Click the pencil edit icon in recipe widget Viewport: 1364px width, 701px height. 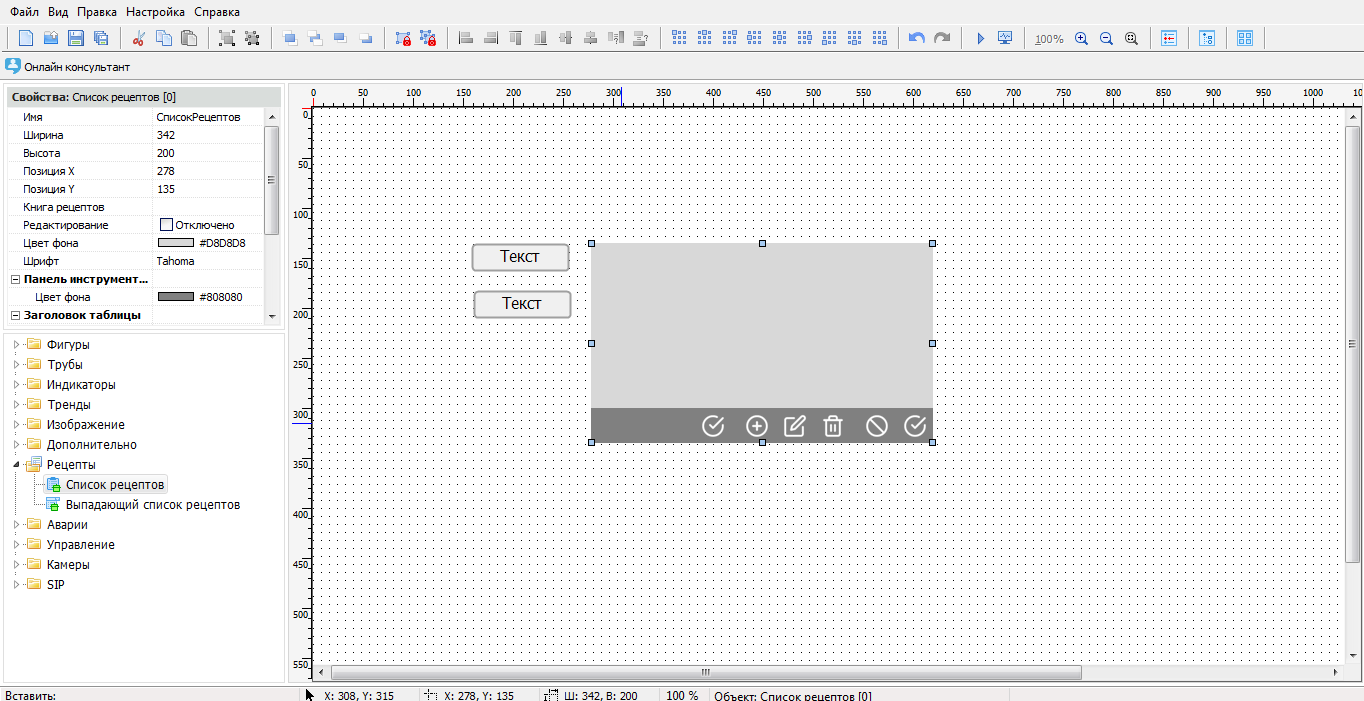[794, 427]
